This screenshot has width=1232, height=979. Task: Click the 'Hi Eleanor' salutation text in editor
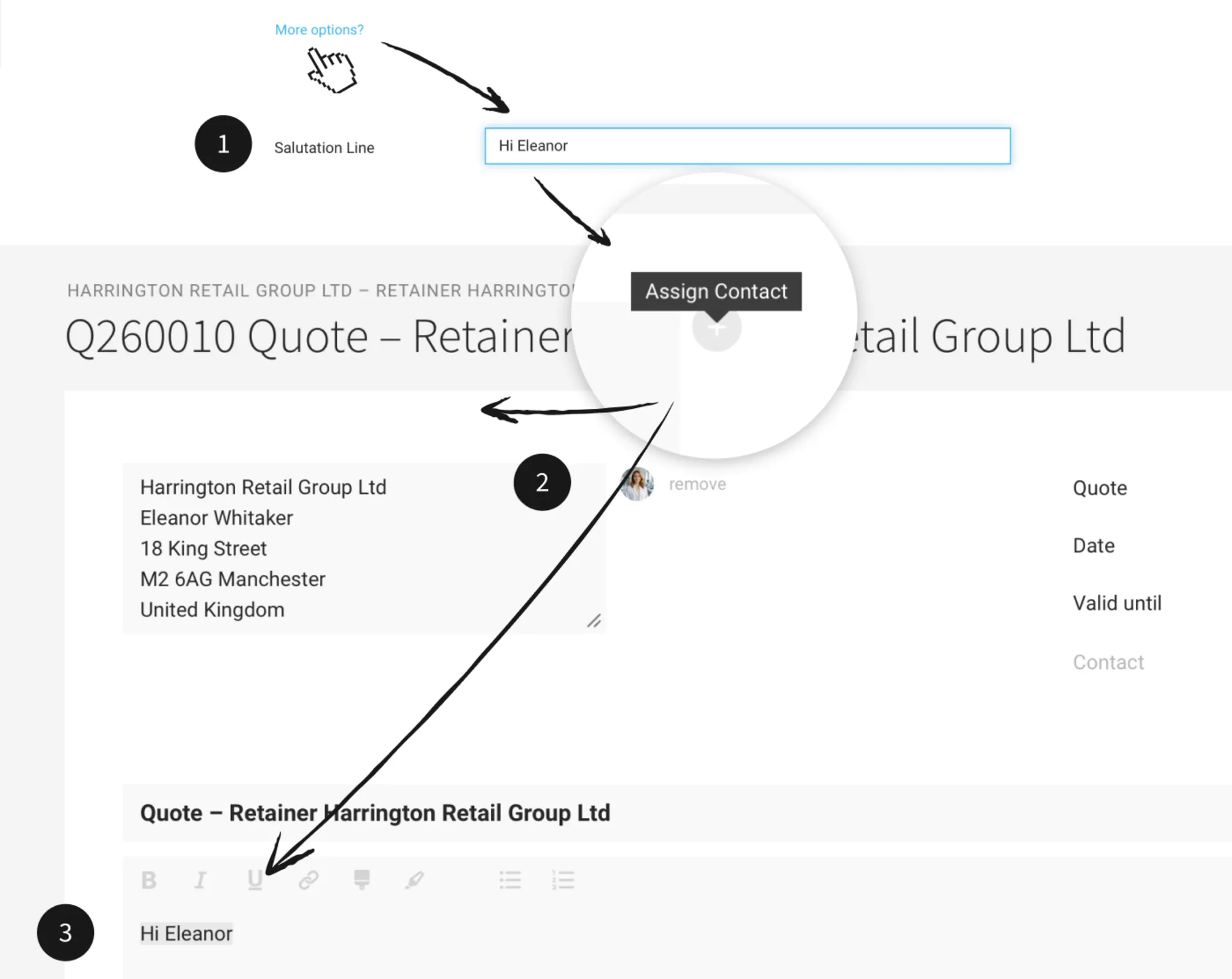pos(186,933)
